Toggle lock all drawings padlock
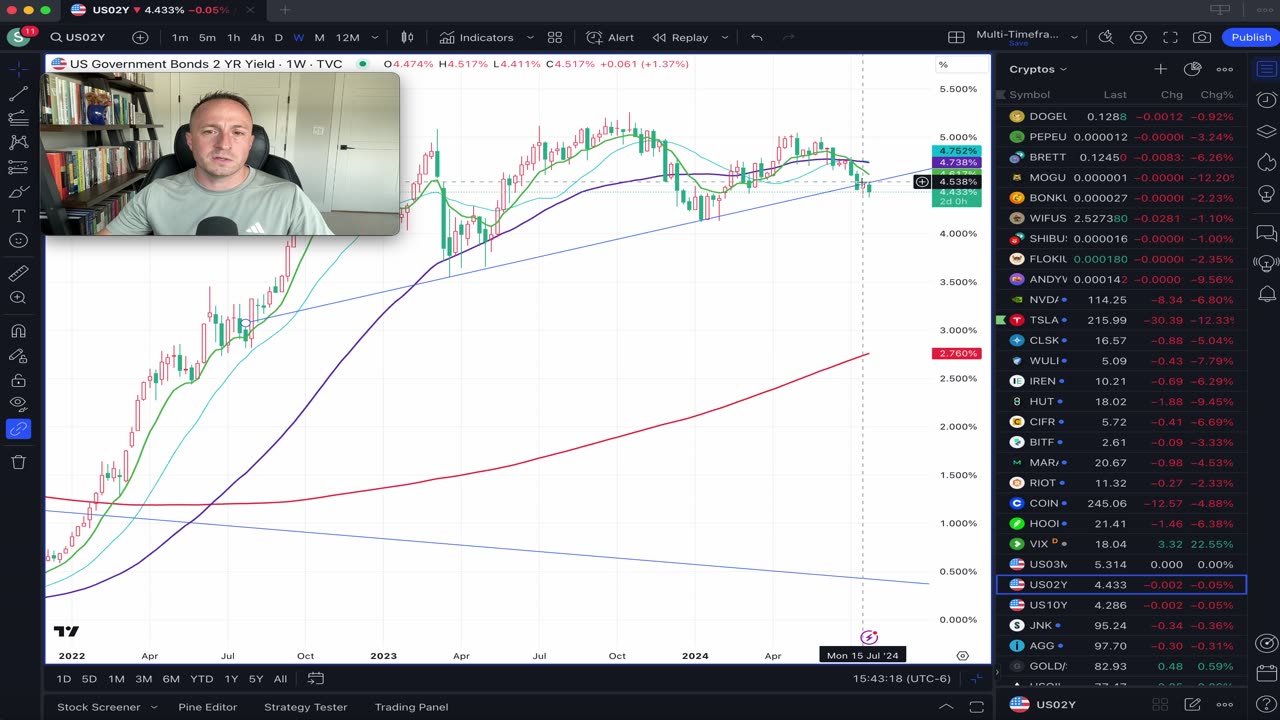 tap(18, 380)
